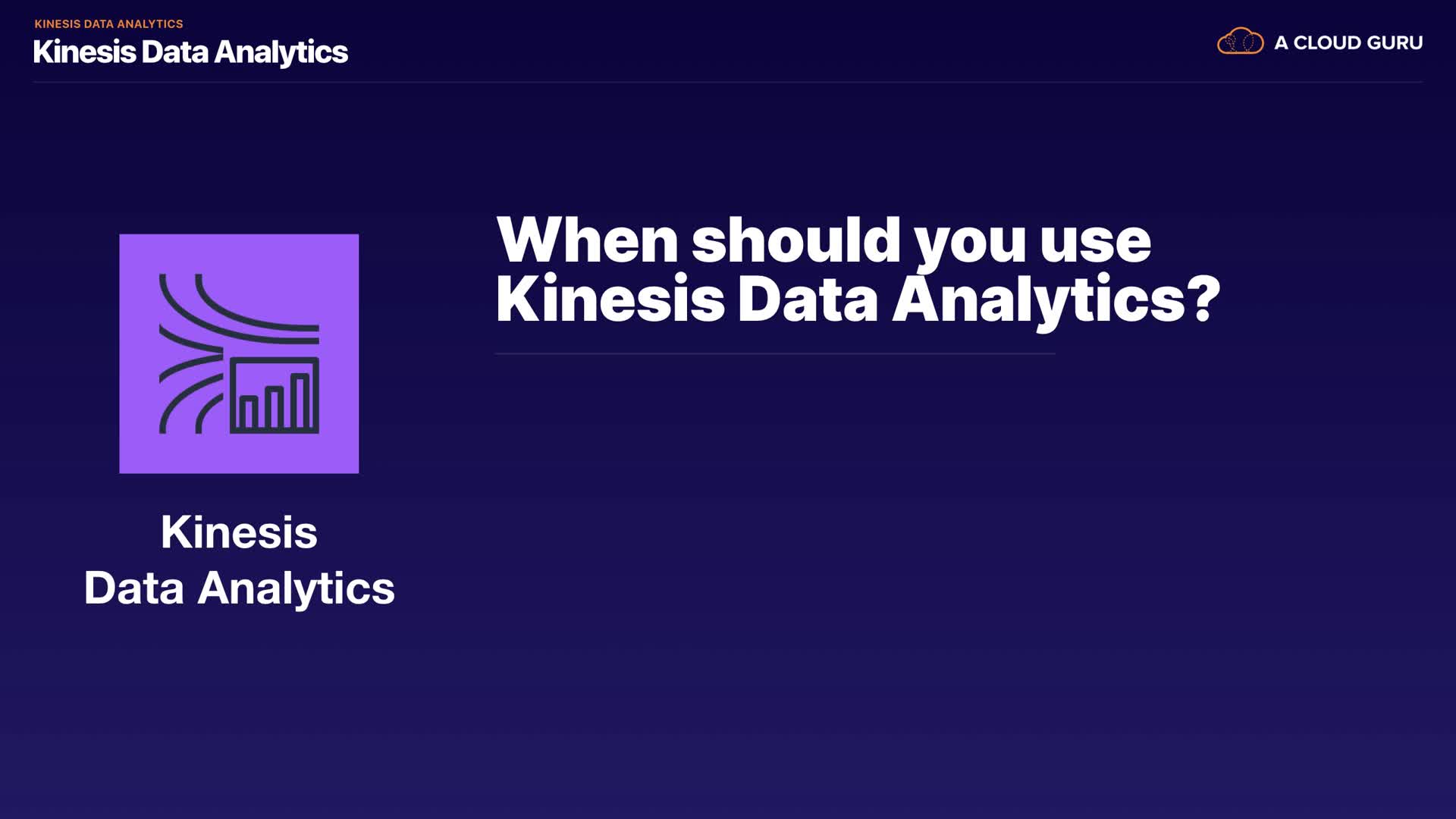The width and height of the screenshot is (1456, 819).
Task: Click the orange A Cloud Guru cloud logo
Action: tap(1240, 42)
